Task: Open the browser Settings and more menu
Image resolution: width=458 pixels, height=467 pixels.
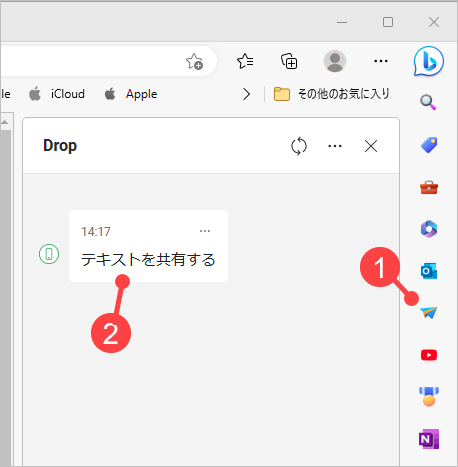Action: click(x=381, y=61)
